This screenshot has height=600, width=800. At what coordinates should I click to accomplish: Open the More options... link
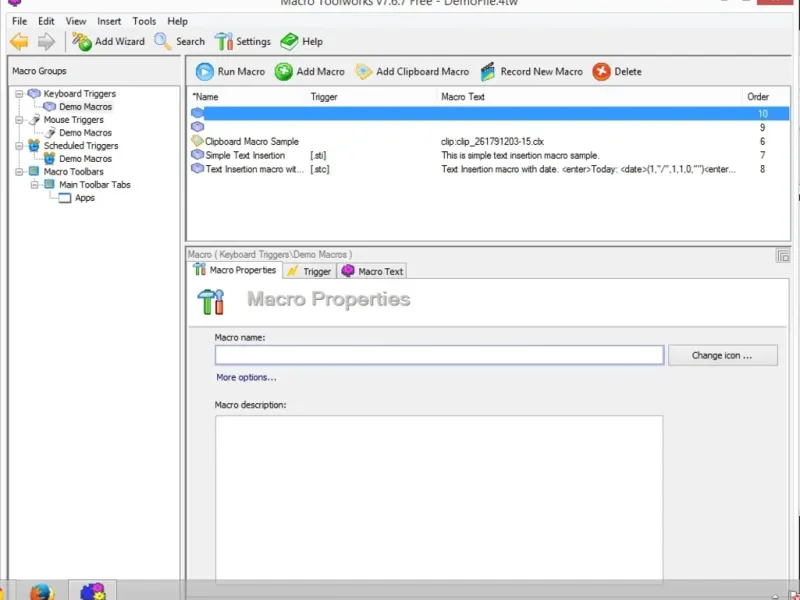click(246, 377)
